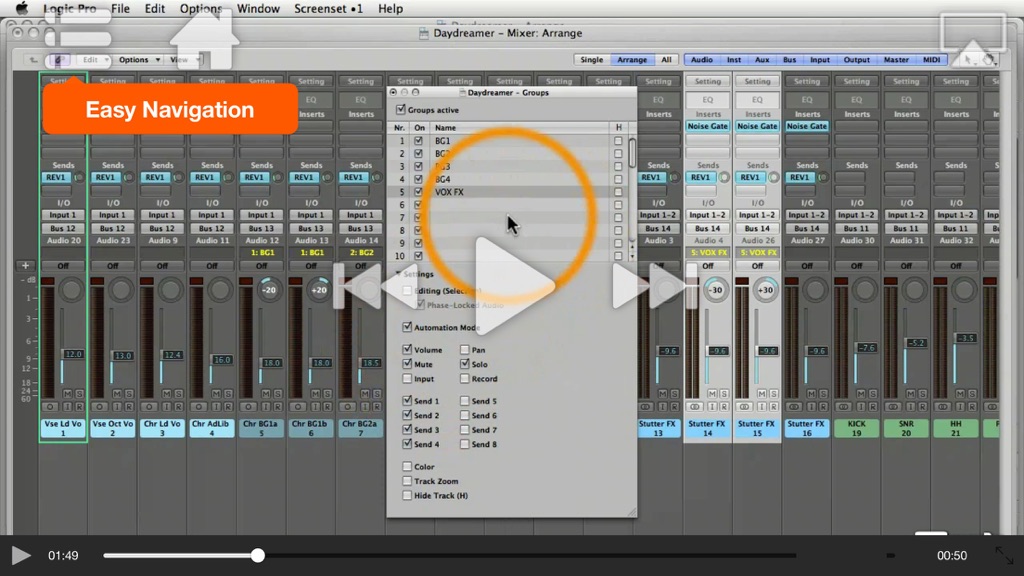
Task: Skip to next video with the overlay icon
Action: 654,285
